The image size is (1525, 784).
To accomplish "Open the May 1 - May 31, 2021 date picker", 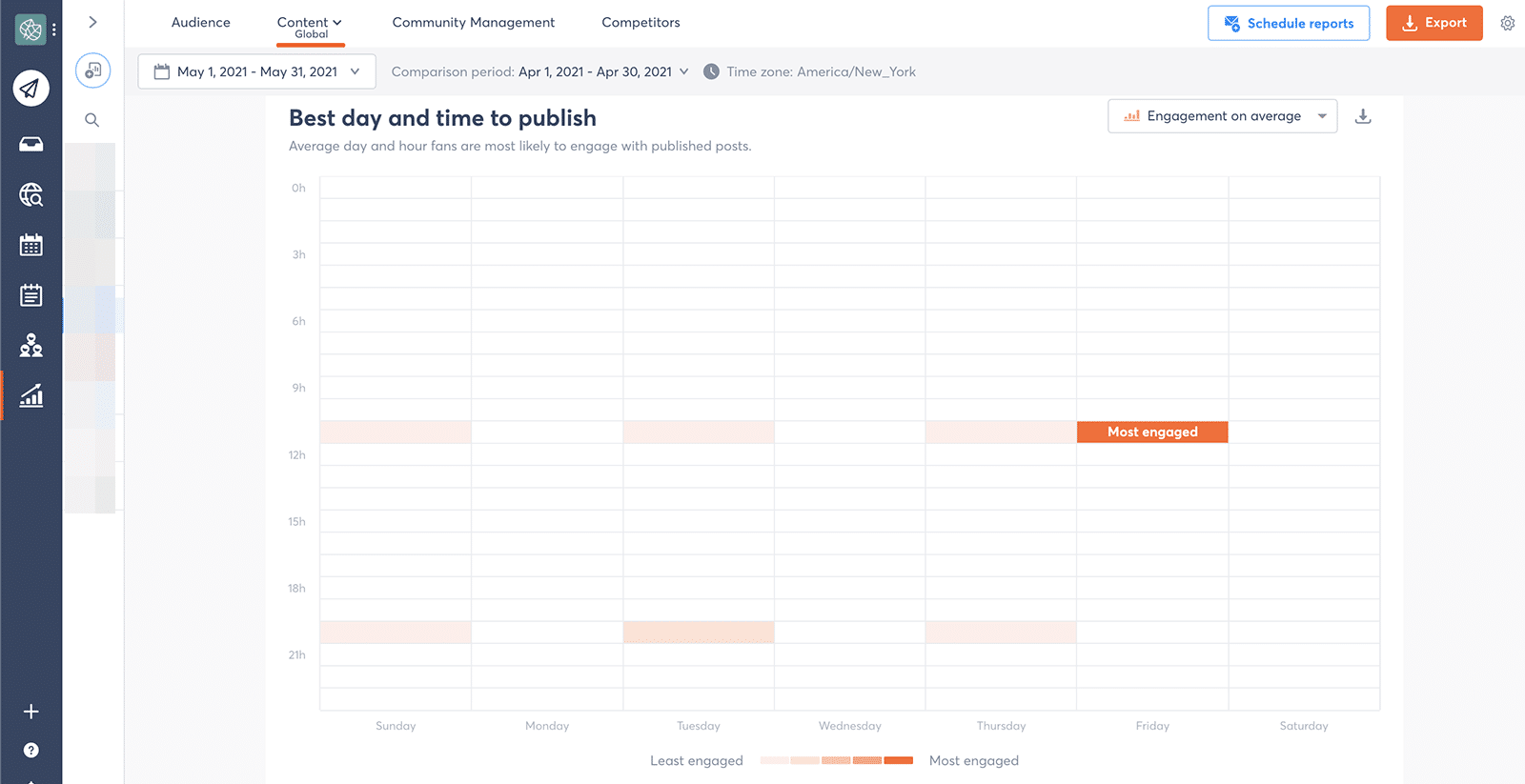I will click(256, 71).
